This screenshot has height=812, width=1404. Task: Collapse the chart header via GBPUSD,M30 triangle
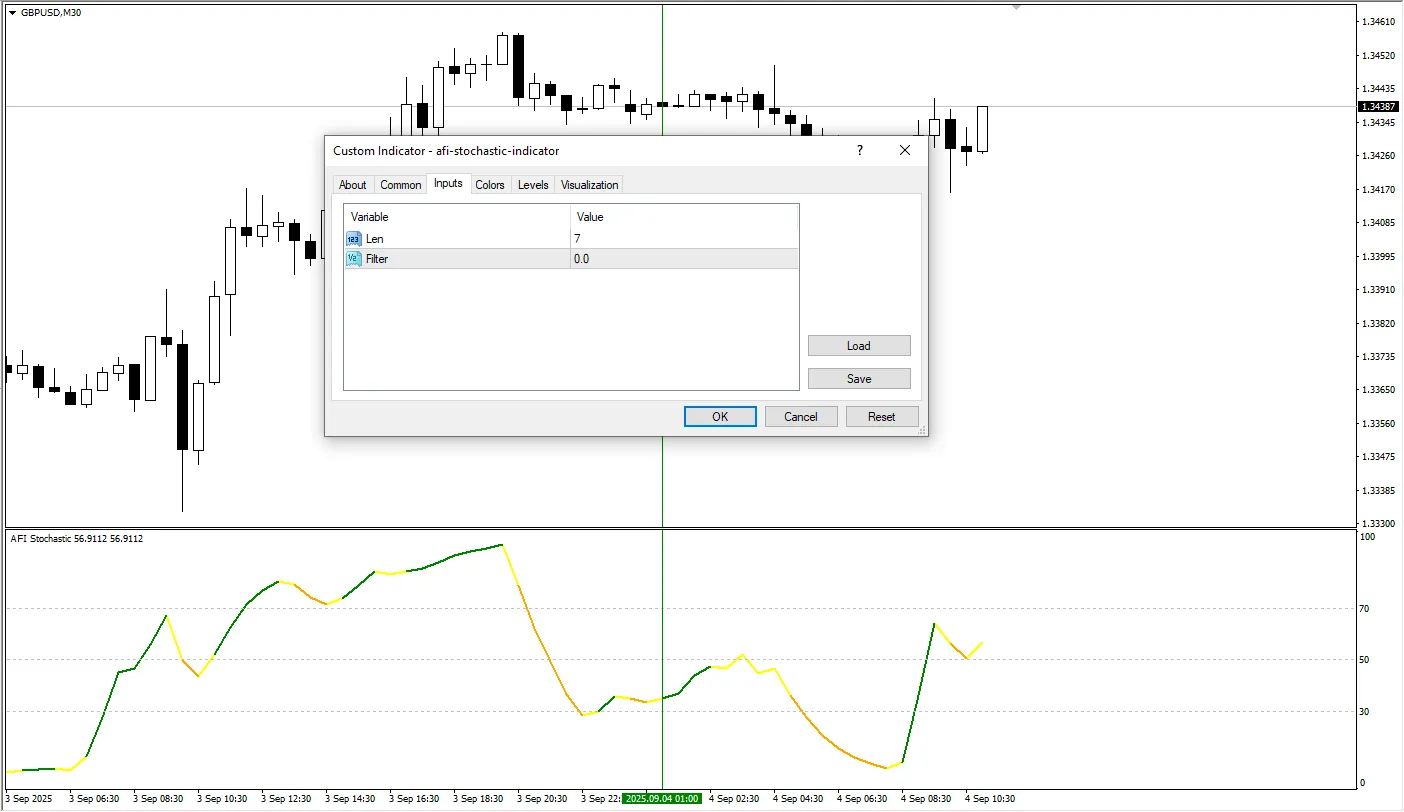[10, 13]
